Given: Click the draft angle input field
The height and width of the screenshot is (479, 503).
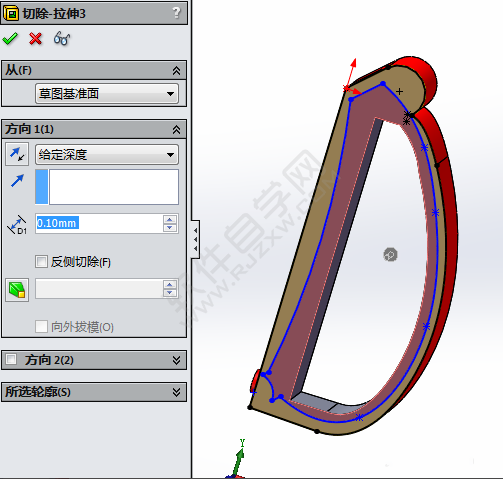Looking at the screenshot, I should (99, 289).
